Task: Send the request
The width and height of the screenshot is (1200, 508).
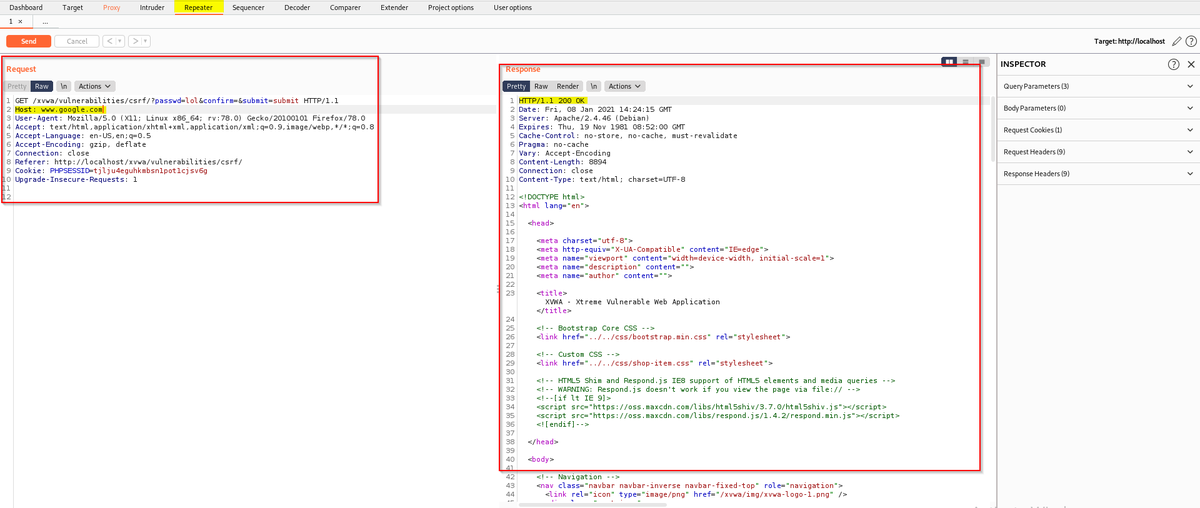Action: (x=29, y=41)
